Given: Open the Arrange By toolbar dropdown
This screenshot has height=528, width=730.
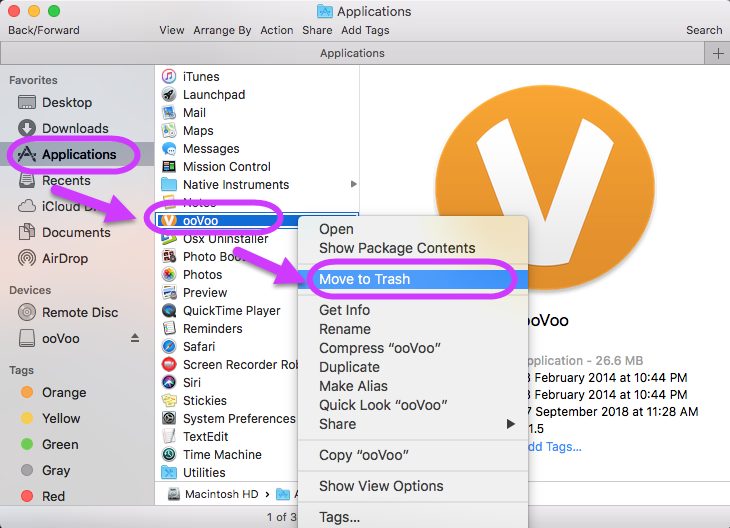Looking at the screenshot, I should (223, 30).
